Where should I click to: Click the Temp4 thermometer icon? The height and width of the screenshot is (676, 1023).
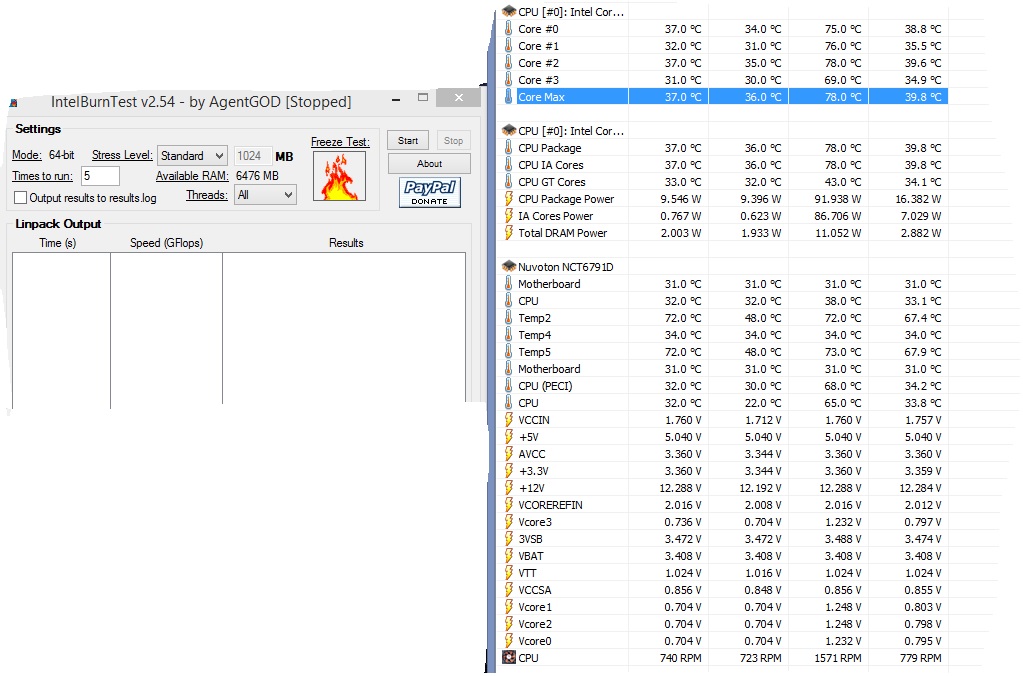[509, 334]
